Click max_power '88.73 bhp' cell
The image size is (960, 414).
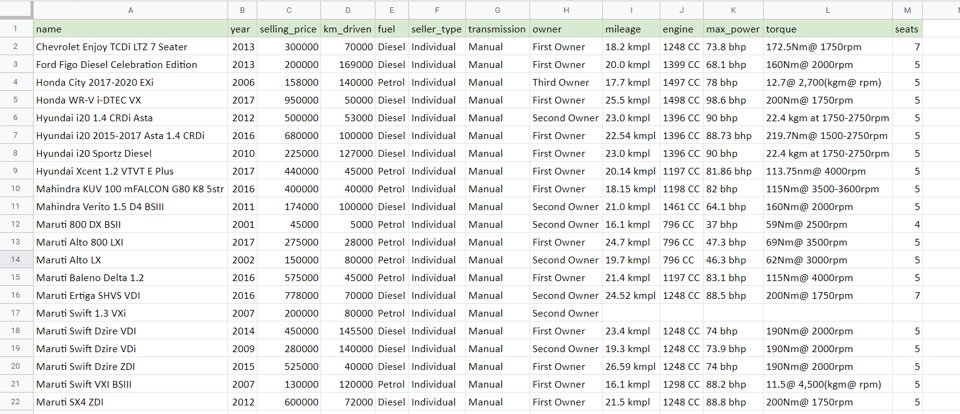click(733, 135)
